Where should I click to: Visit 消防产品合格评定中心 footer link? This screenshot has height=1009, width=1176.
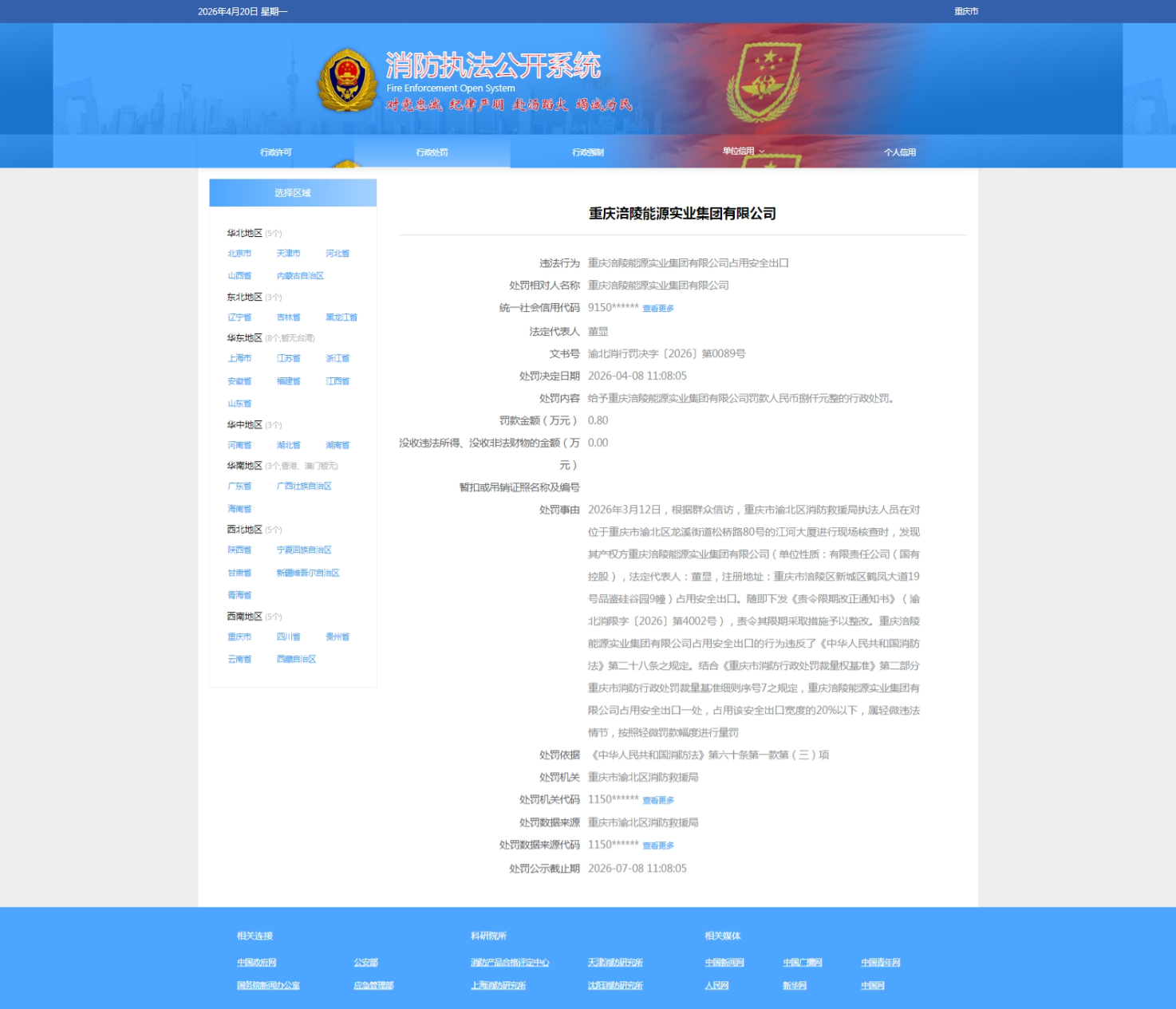point(510,963)
